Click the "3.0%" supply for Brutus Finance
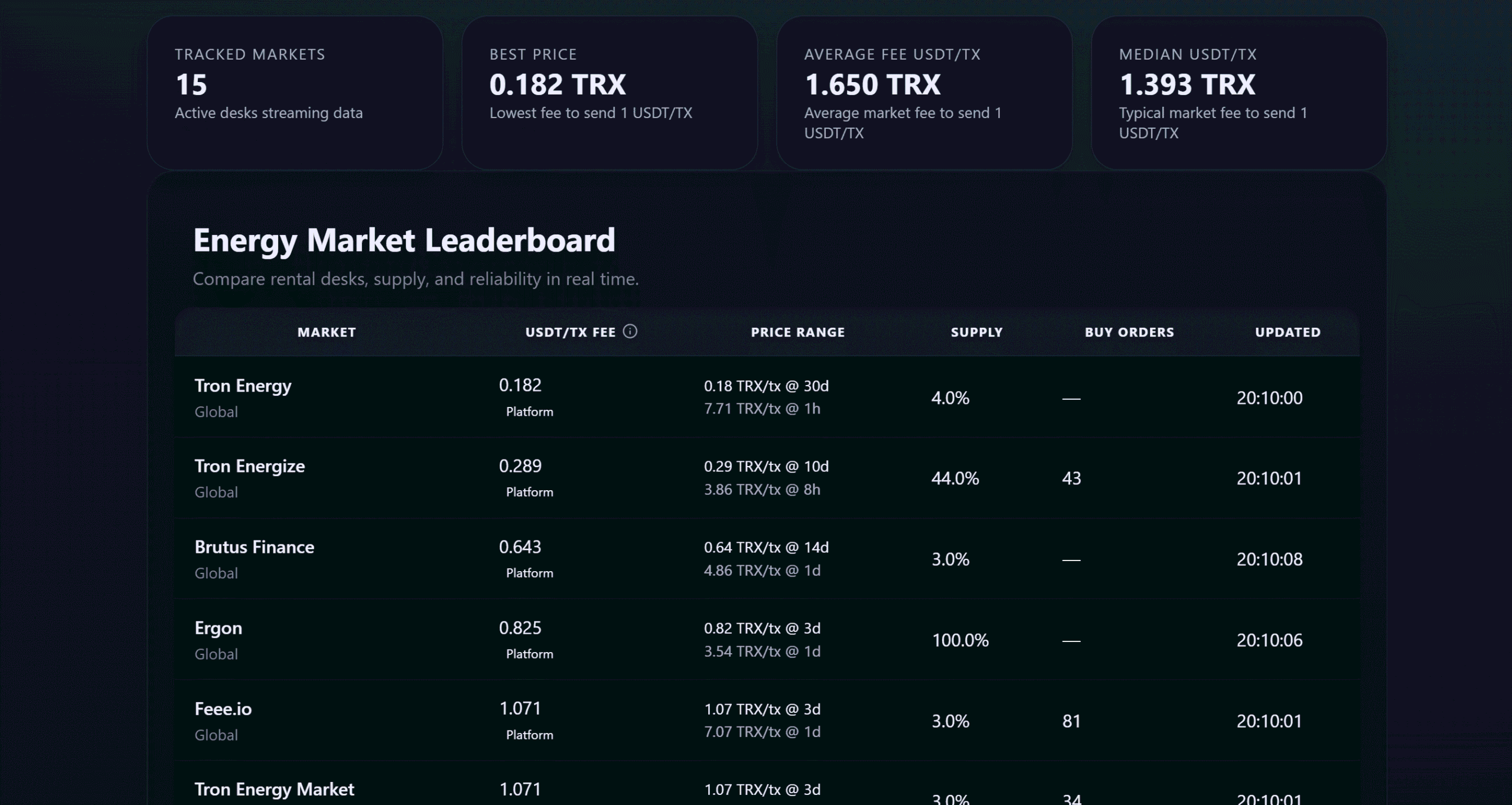This screenshot has height=805, width=1512. (950, 559)
